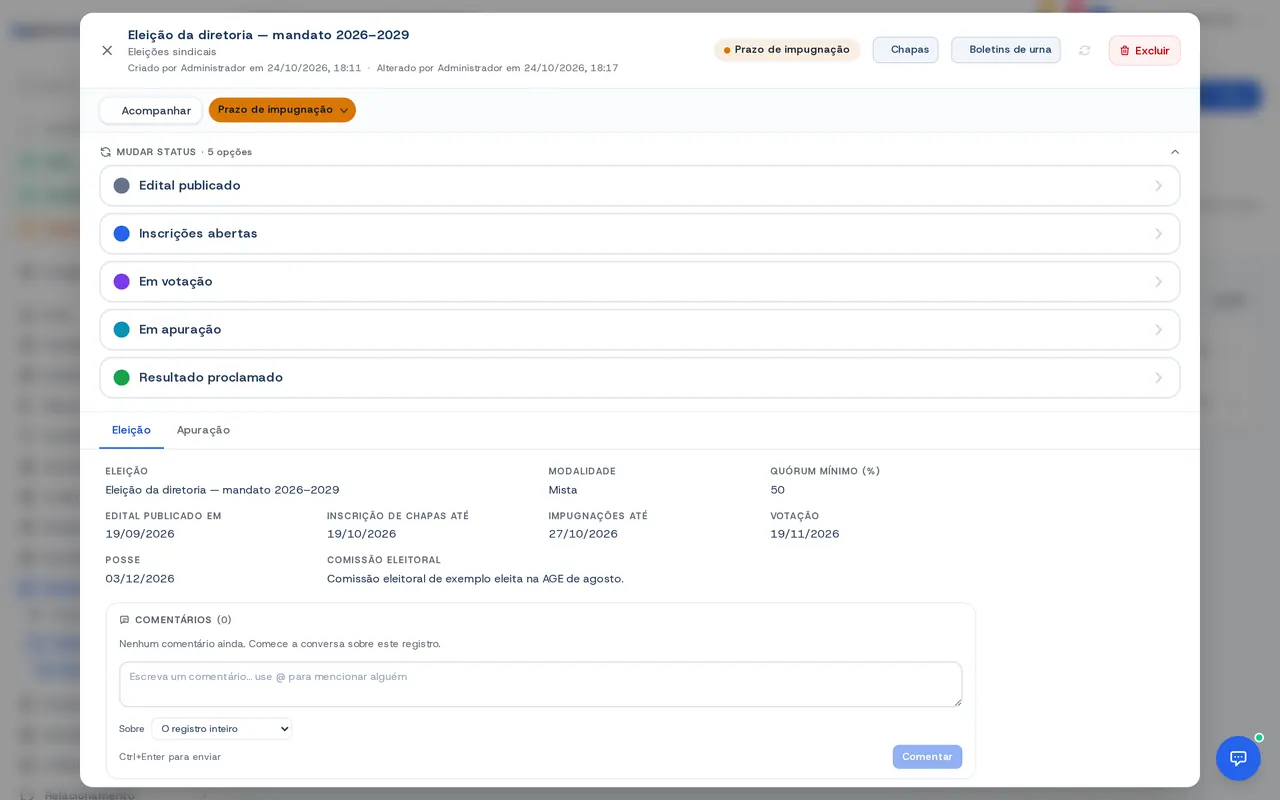Viewport: 1280px width, 800px height.
Task: Delete the record with Excluir
Action: [x=1144, y=50]
